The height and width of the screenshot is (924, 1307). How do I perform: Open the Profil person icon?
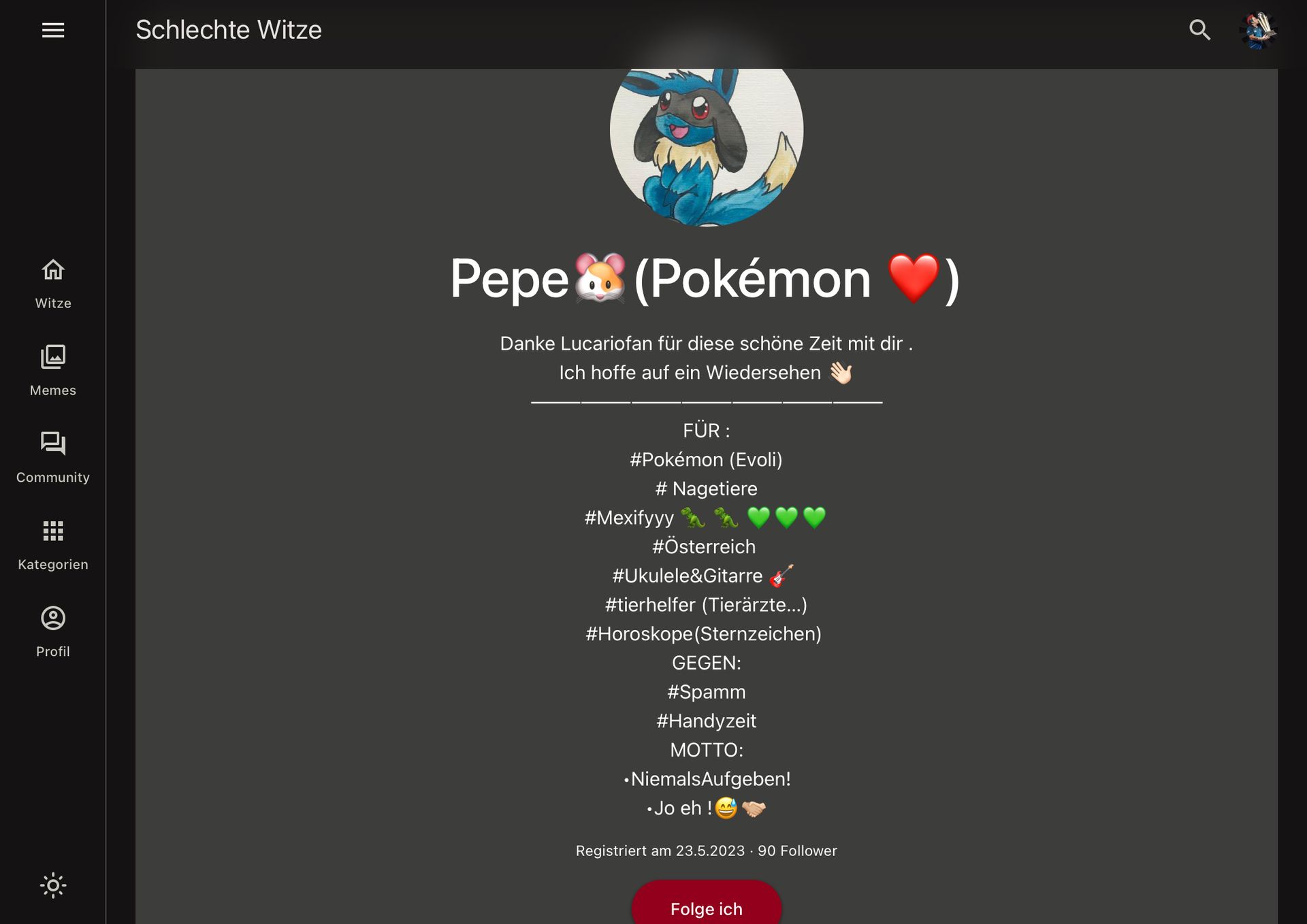tap(53, 618)
